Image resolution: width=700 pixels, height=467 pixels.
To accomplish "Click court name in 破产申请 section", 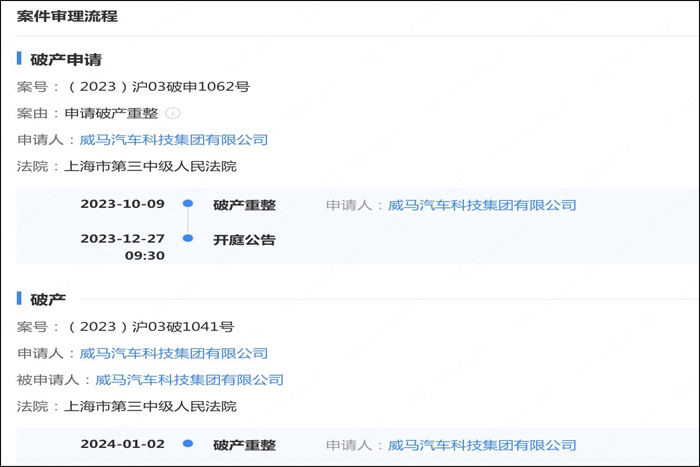I will point(150,166).
